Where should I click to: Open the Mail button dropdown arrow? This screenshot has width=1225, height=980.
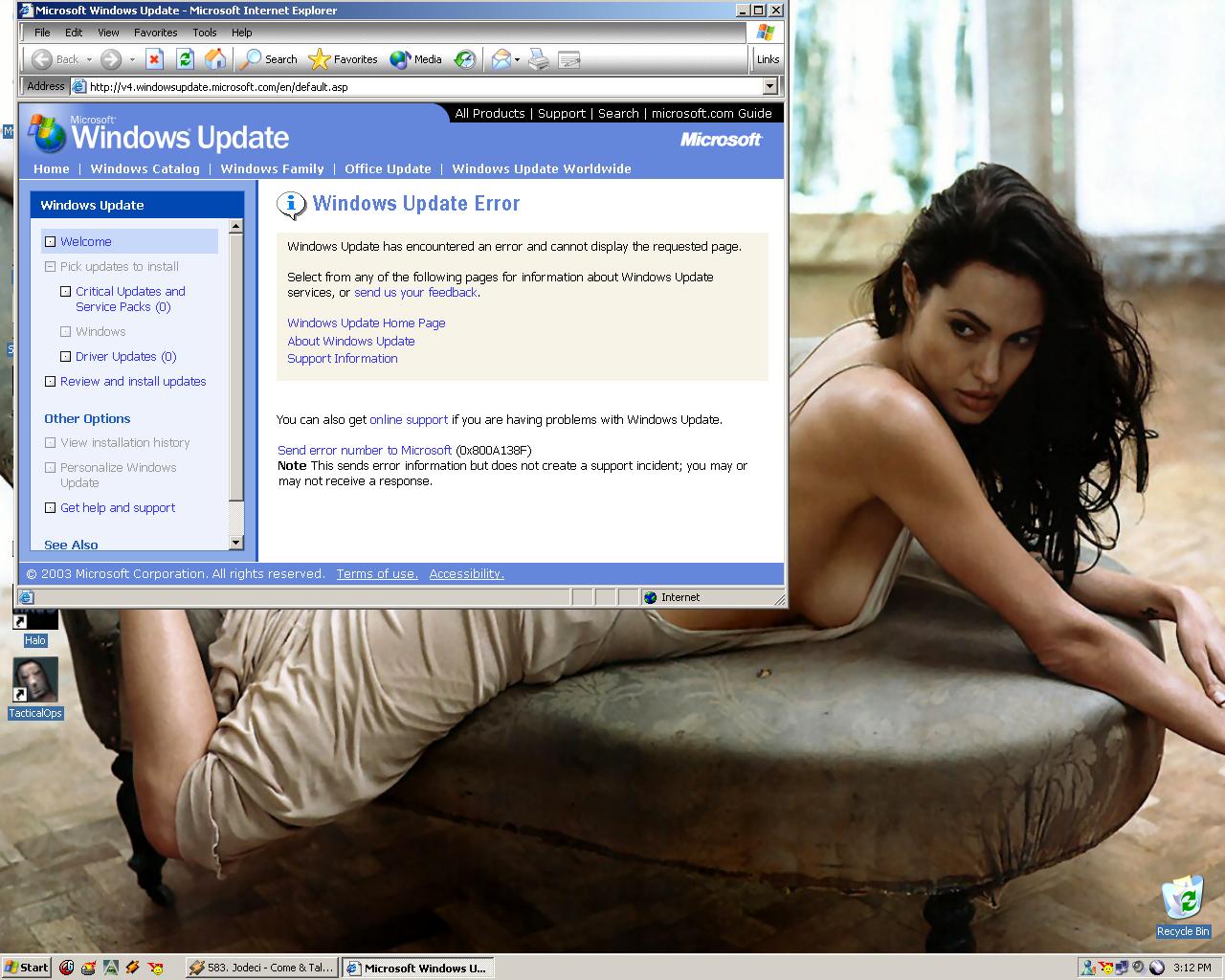(x=517, y=59)
